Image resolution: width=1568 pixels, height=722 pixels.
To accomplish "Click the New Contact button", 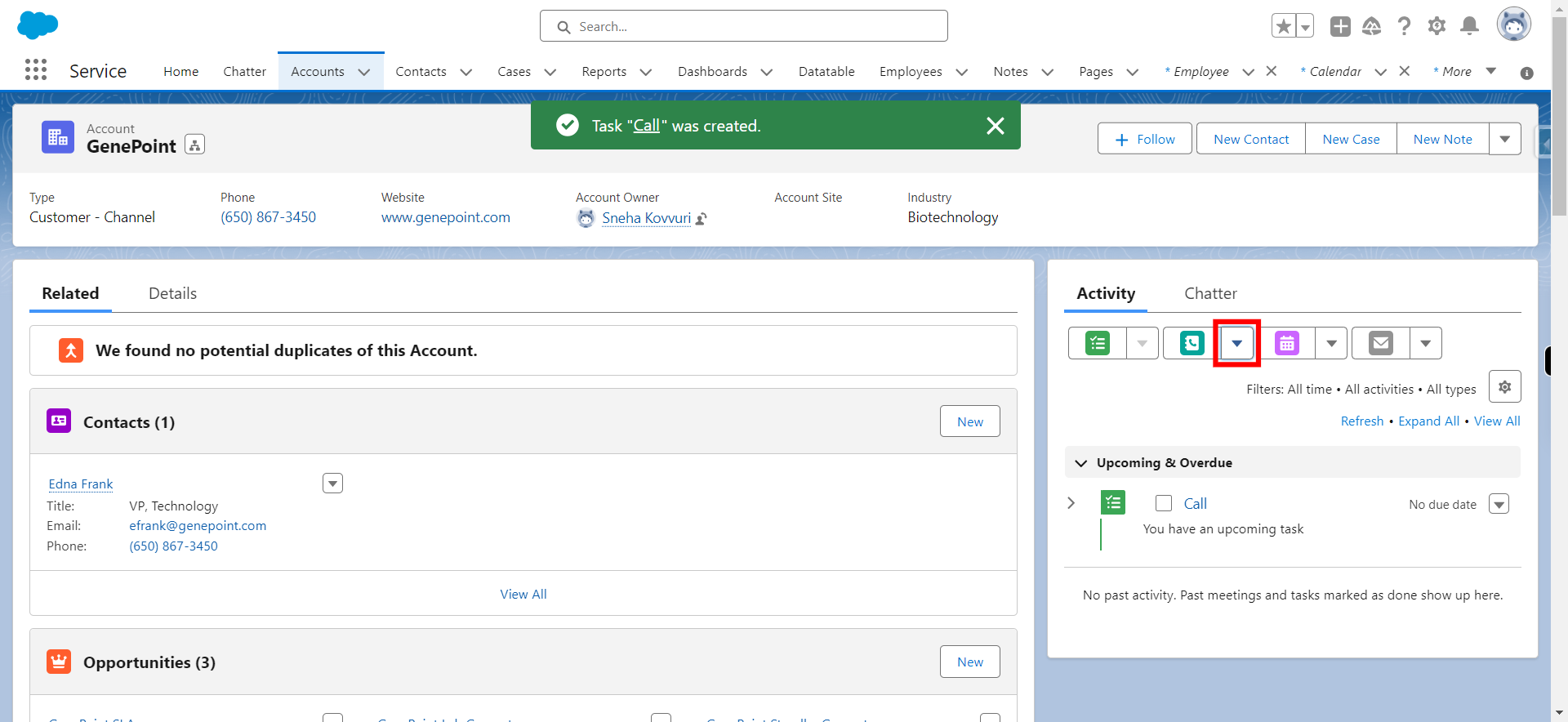I will (x=1251, y=139).
